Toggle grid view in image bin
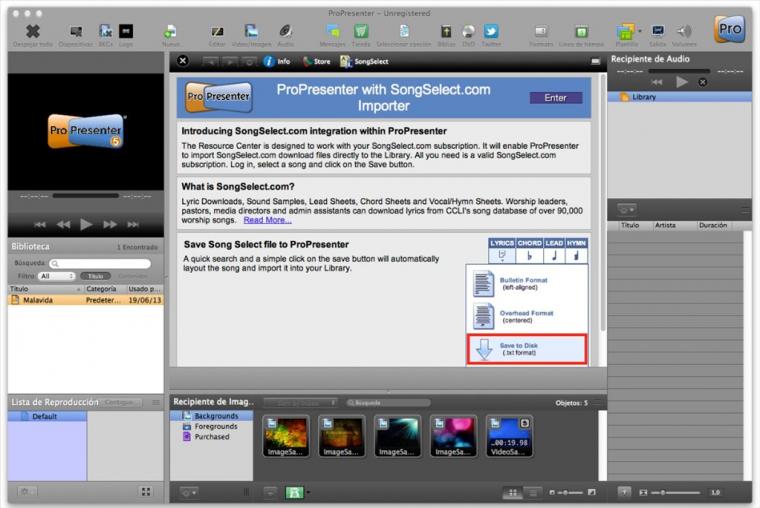The width and height of the screenshot is (760, 508). click(512, 492)
